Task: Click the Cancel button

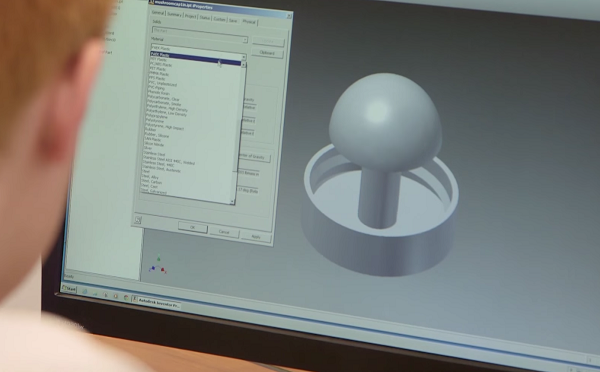Action: point(224,232)
